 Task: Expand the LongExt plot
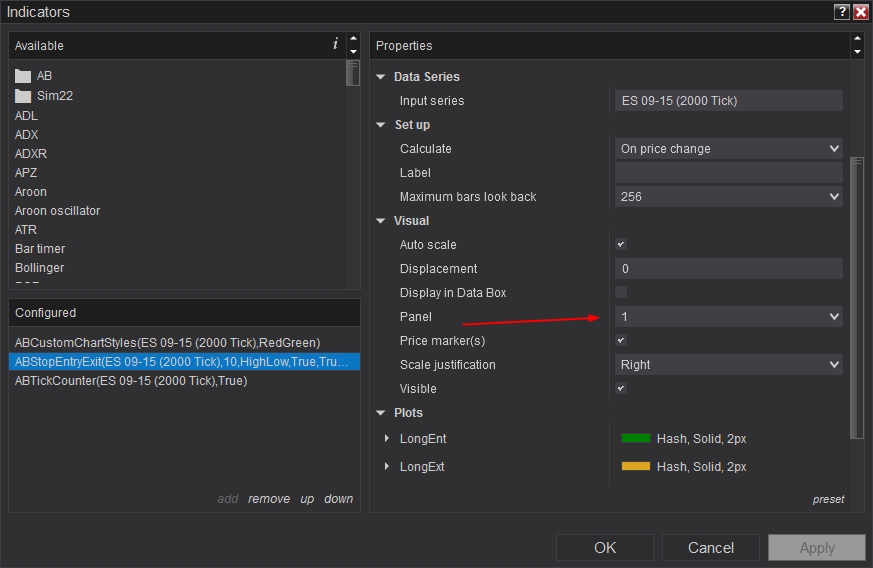(x=388, y=467)
